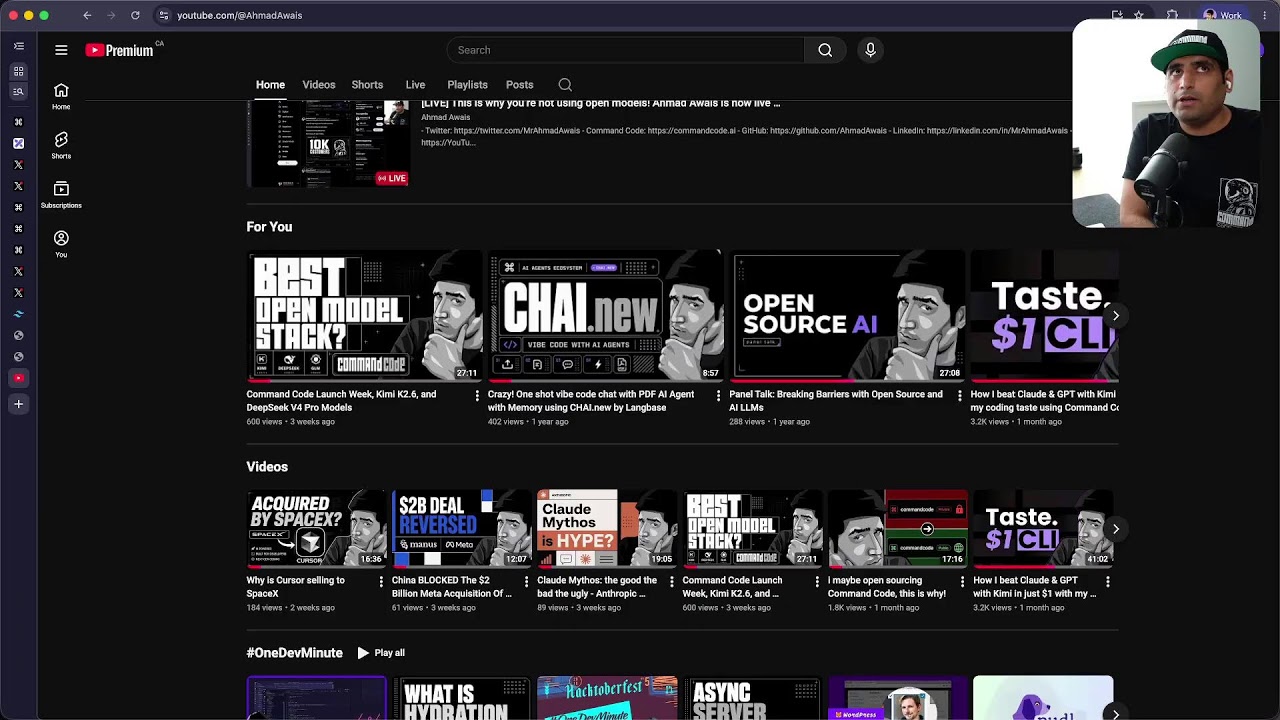Open Shorts from the left mini guide
This screenshot has width=1280, height=720.
tap(61, 145)
